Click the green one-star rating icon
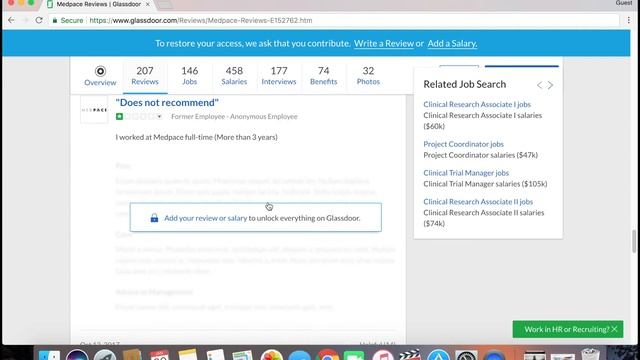 click(119, 117)
